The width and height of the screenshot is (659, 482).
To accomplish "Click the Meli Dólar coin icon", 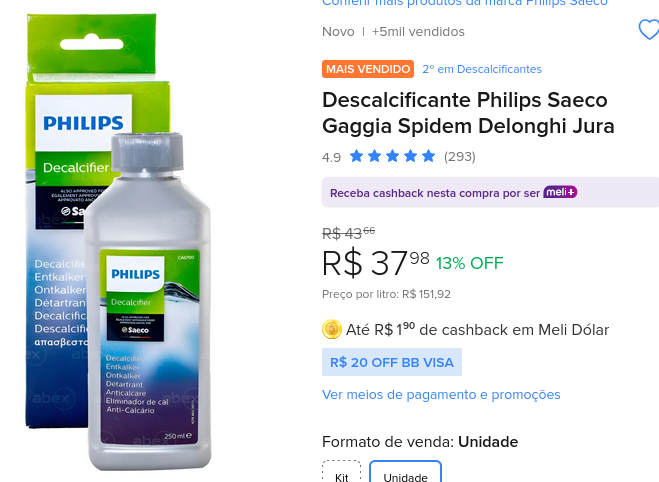I will pyautogui.click(x=332, y=329).
